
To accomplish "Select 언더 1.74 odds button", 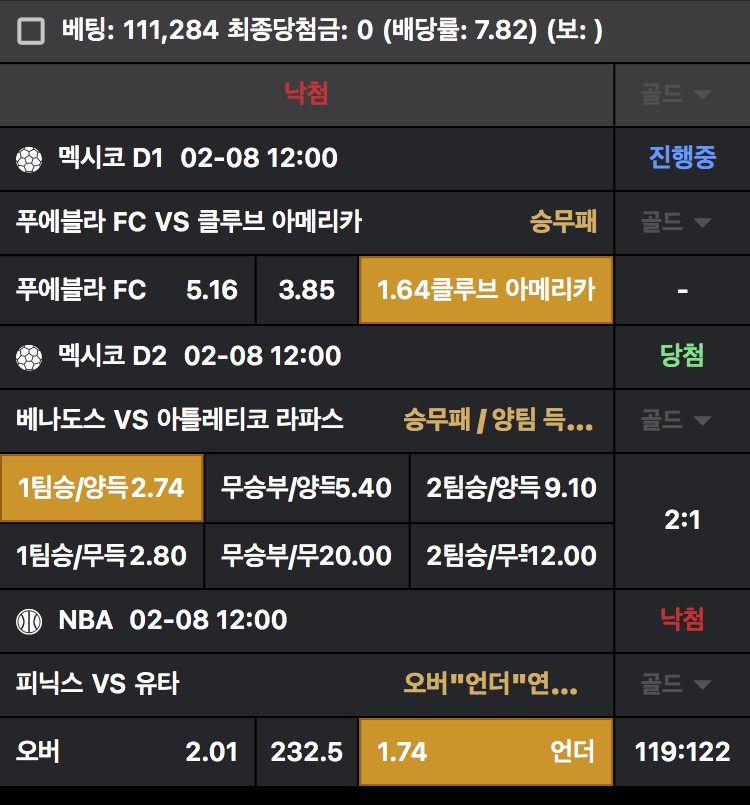I will [x=486, y=752].
